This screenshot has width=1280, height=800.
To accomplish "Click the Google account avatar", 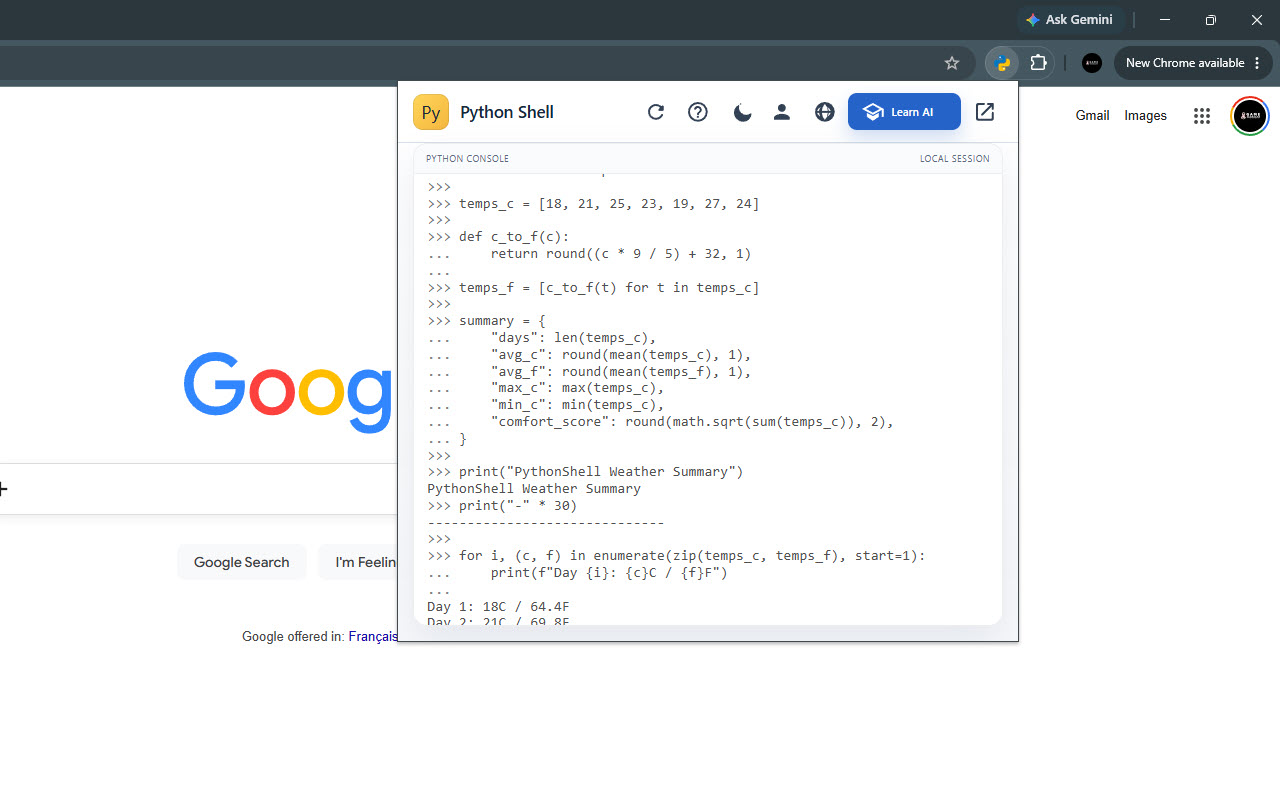I will [x=1250, y=116].
